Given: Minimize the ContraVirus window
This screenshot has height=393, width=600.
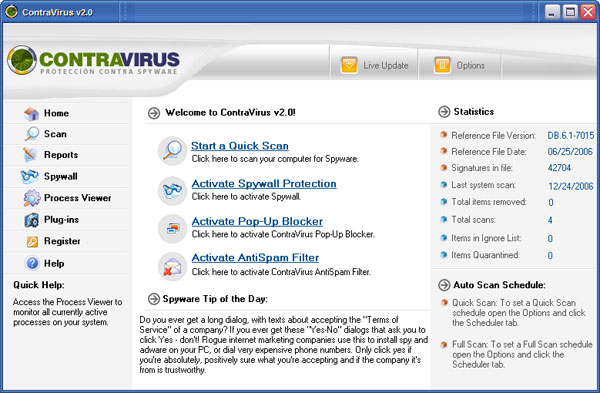Looking at the screenshot, I should coord(552,12).
